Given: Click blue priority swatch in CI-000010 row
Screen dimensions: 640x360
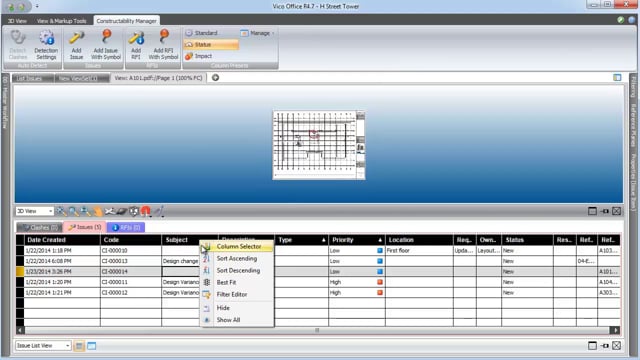Looking at the screenshot, I should click(x=380, y=251).
